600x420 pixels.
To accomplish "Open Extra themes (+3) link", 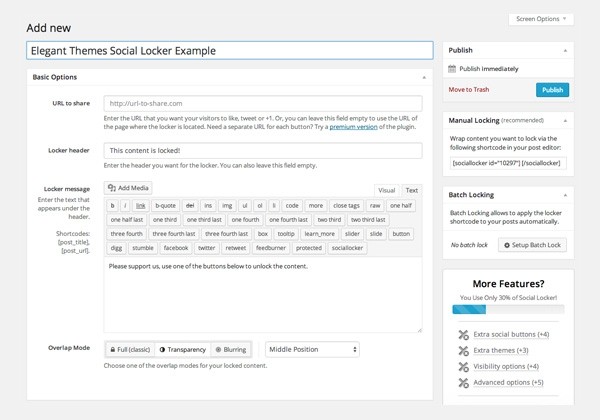I will [501, 350].
